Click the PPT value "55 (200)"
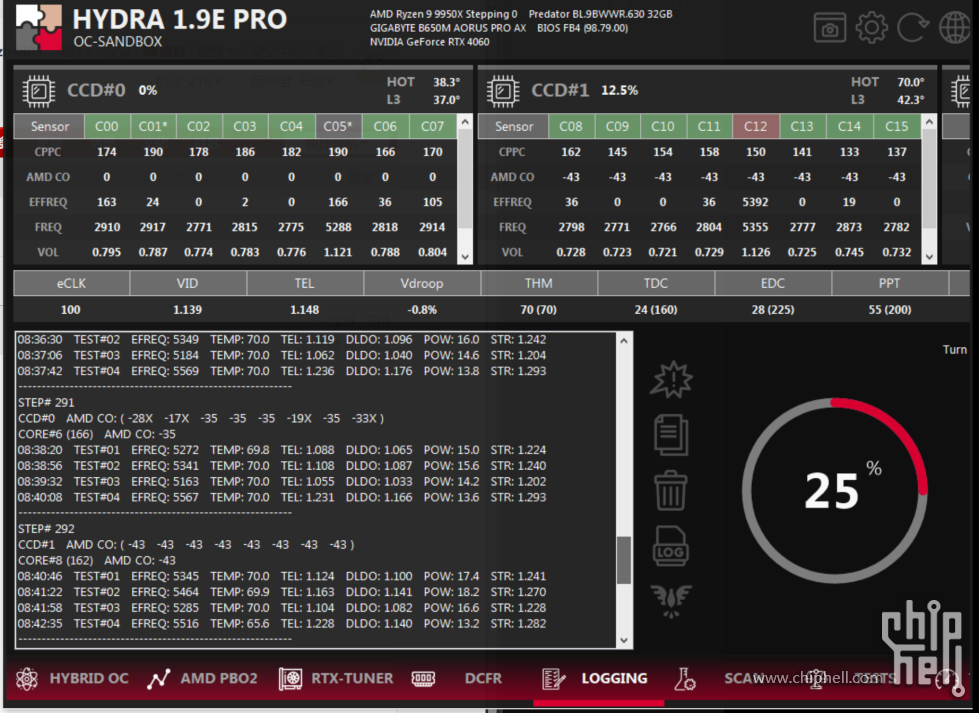Image resolution: width=979 pixels, height=713 pixels. pyautogui.click(x=890, y=310)
